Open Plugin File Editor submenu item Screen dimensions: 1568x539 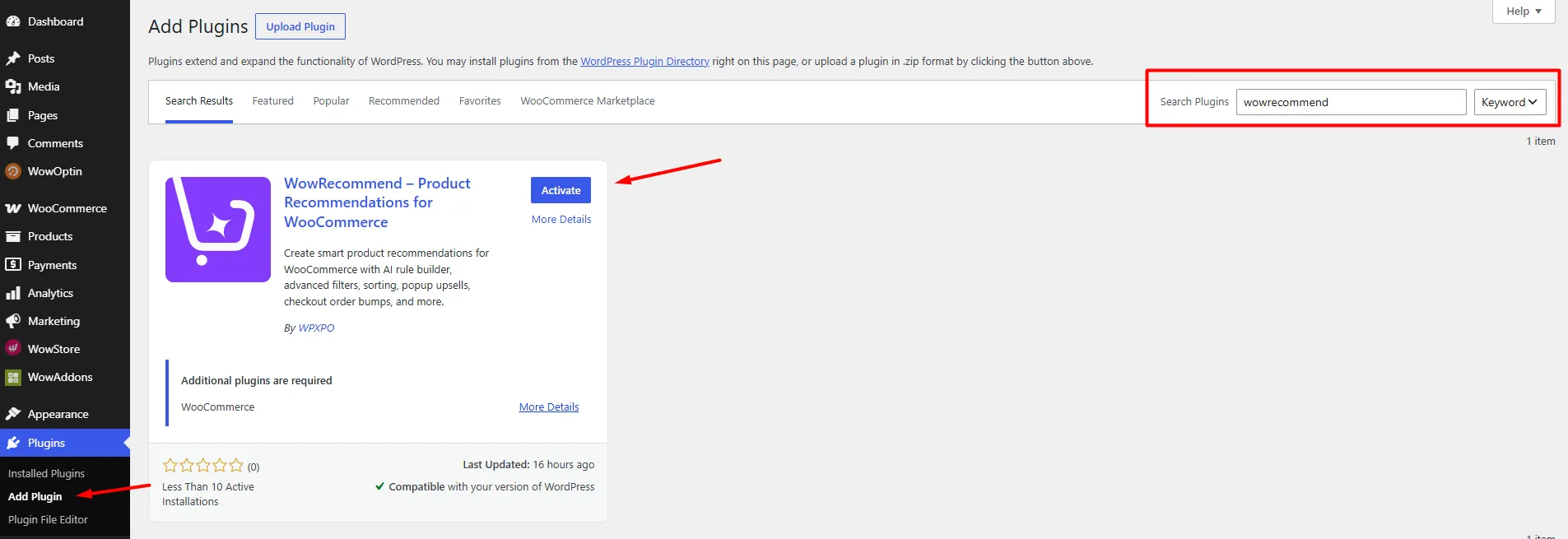(x=48, y=520)
